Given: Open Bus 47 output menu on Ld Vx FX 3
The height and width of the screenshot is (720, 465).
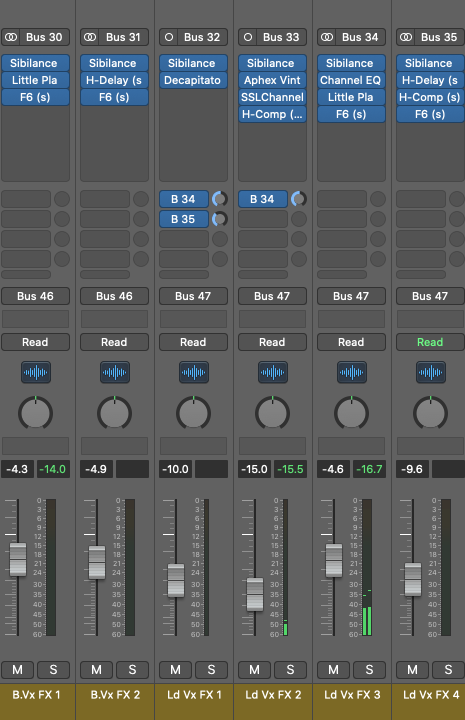Looking at the screenshot, I should [351, 296].
